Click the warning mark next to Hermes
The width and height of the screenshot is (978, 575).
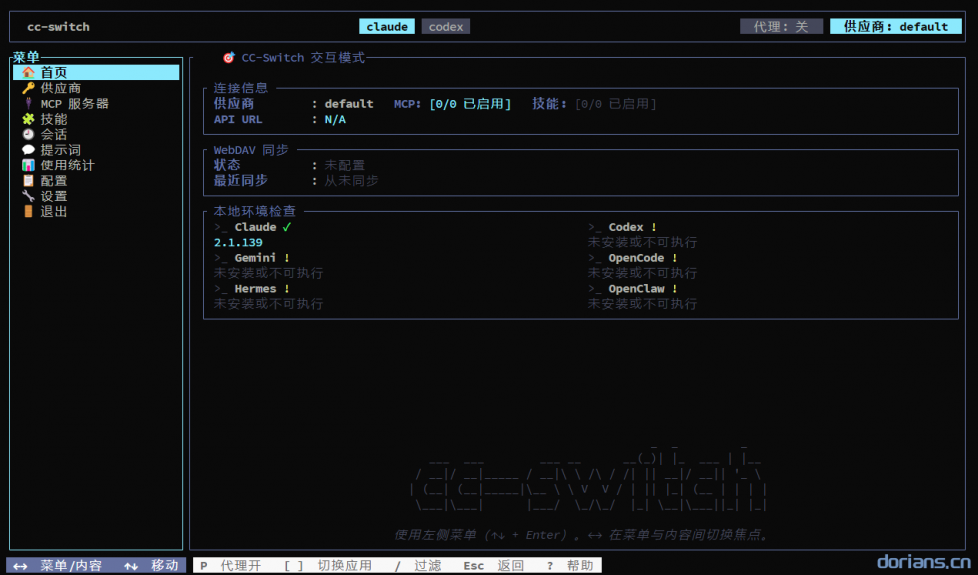(287, 289)
